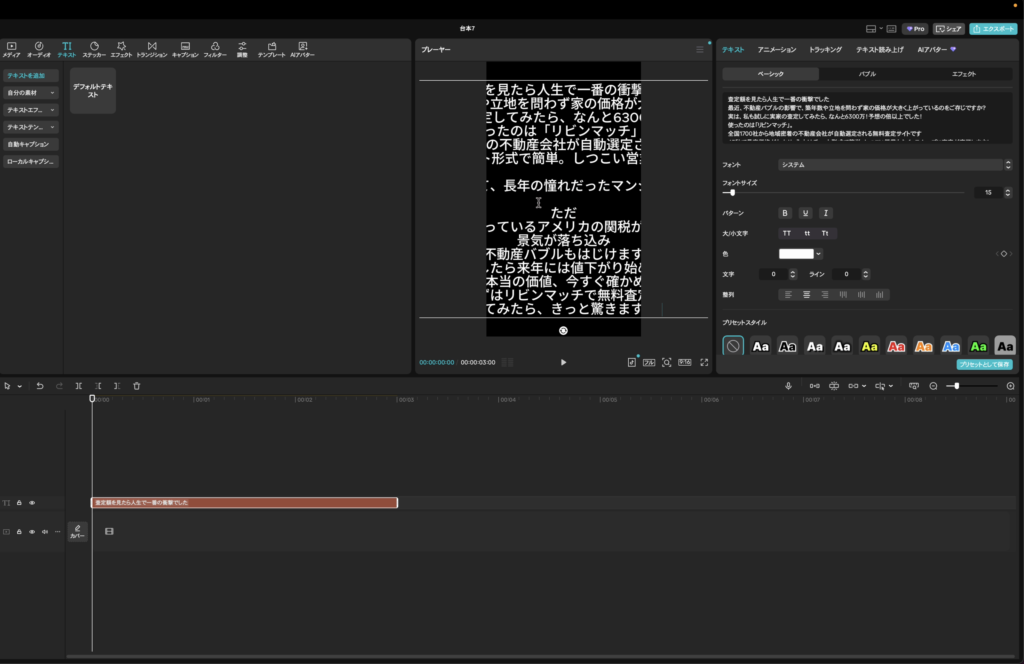Click the cover (カバー) edit button
The height and width of the screenshot is (664, 1024).
[x=78, y=531]
